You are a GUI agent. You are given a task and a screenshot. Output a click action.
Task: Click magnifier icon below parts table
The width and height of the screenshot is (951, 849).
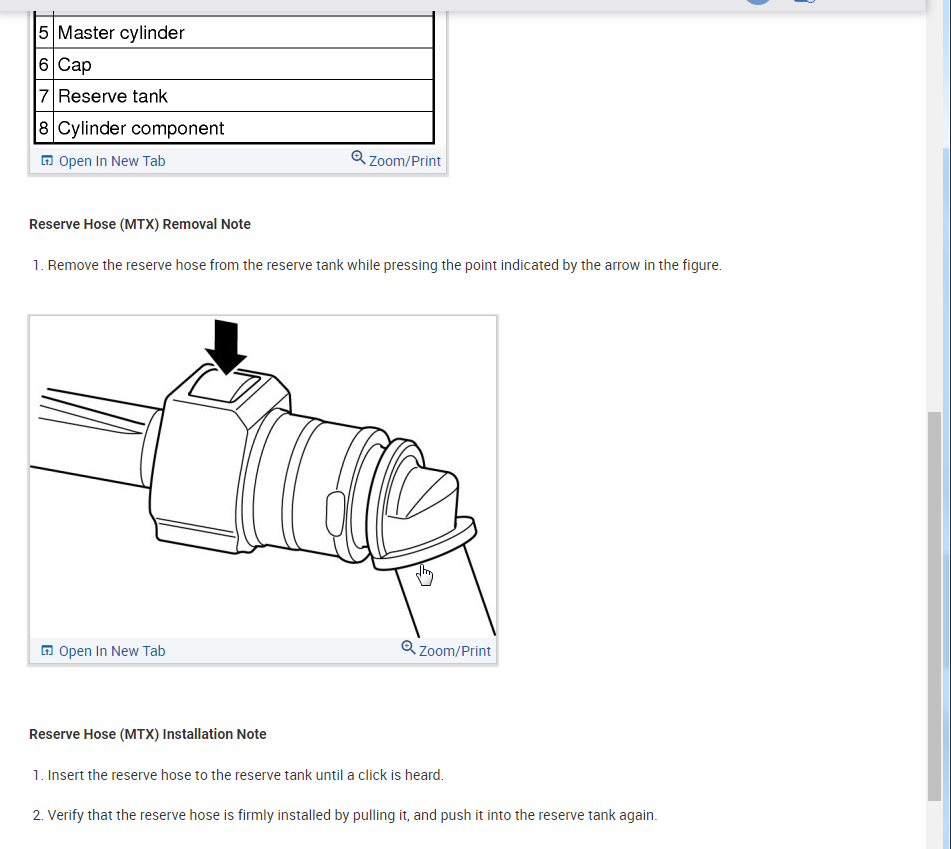point(358,158)
